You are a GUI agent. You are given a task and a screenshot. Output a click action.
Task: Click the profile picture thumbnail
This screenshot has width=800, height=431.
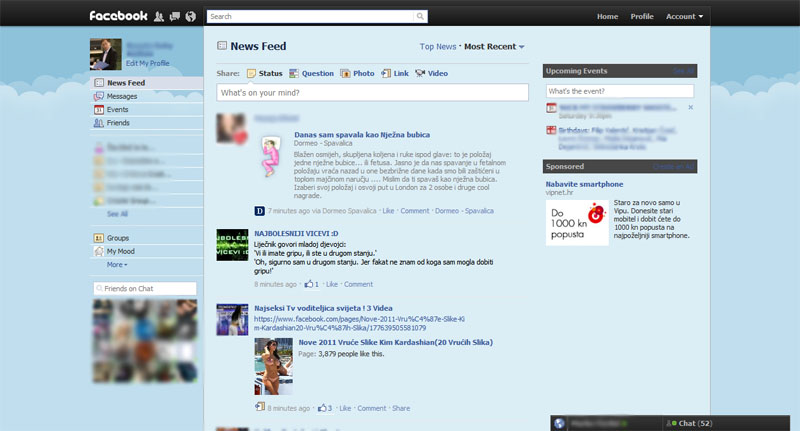point(106,54)
